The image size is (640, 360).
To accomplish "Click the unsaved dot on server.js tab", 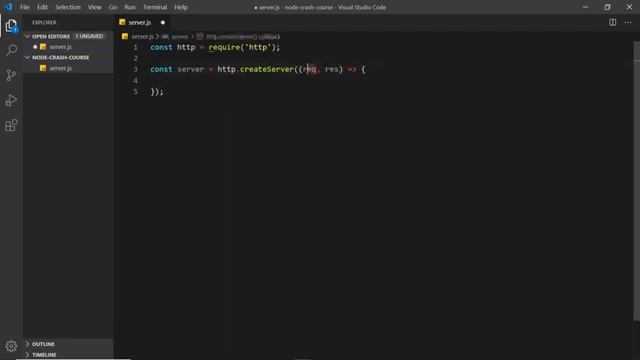I will click(163, 22).
